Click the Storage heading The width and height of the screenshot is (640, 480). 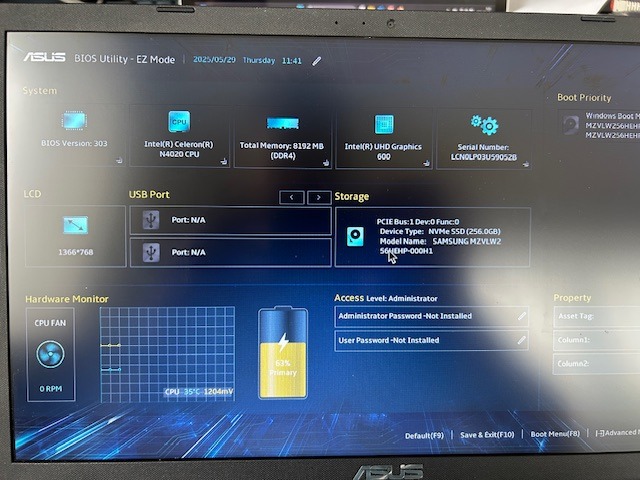coord(352,197)
